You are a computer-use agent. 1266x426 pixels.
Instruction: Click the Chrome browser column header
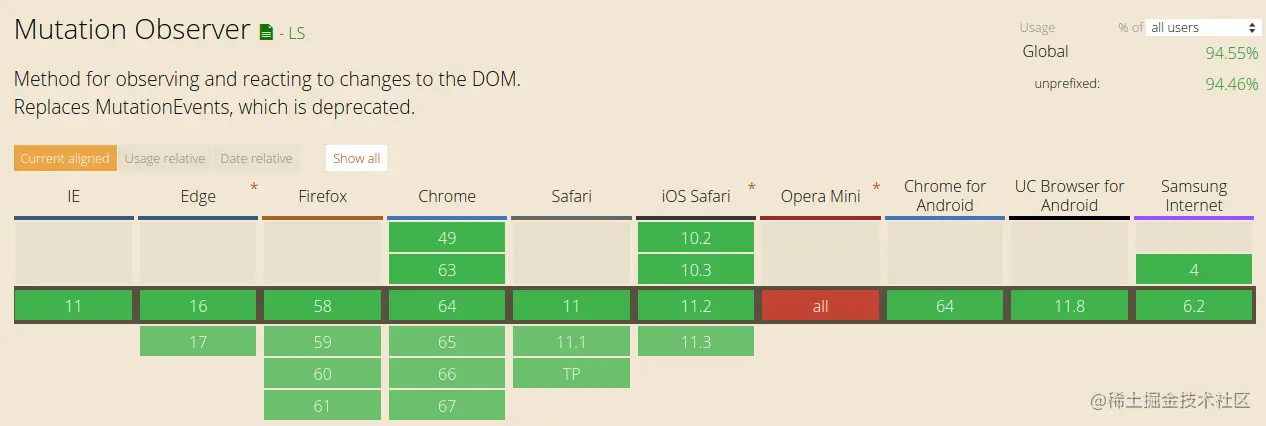click(x=447, y=196)
